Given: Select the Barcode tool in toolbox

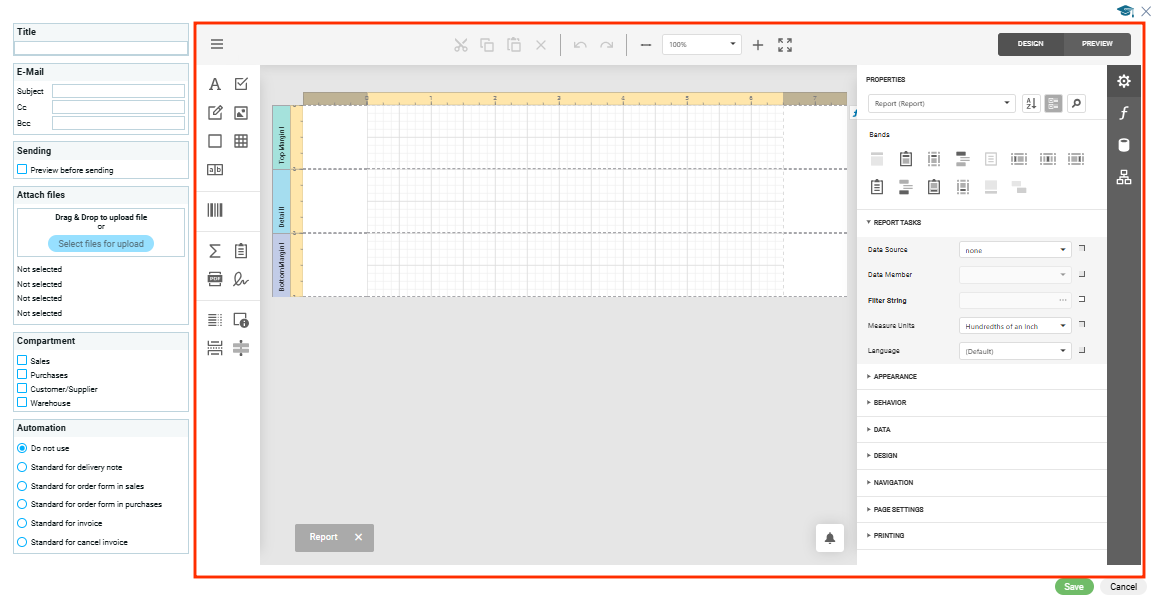Looking at the screenshot, I should (x=215, y=210).
